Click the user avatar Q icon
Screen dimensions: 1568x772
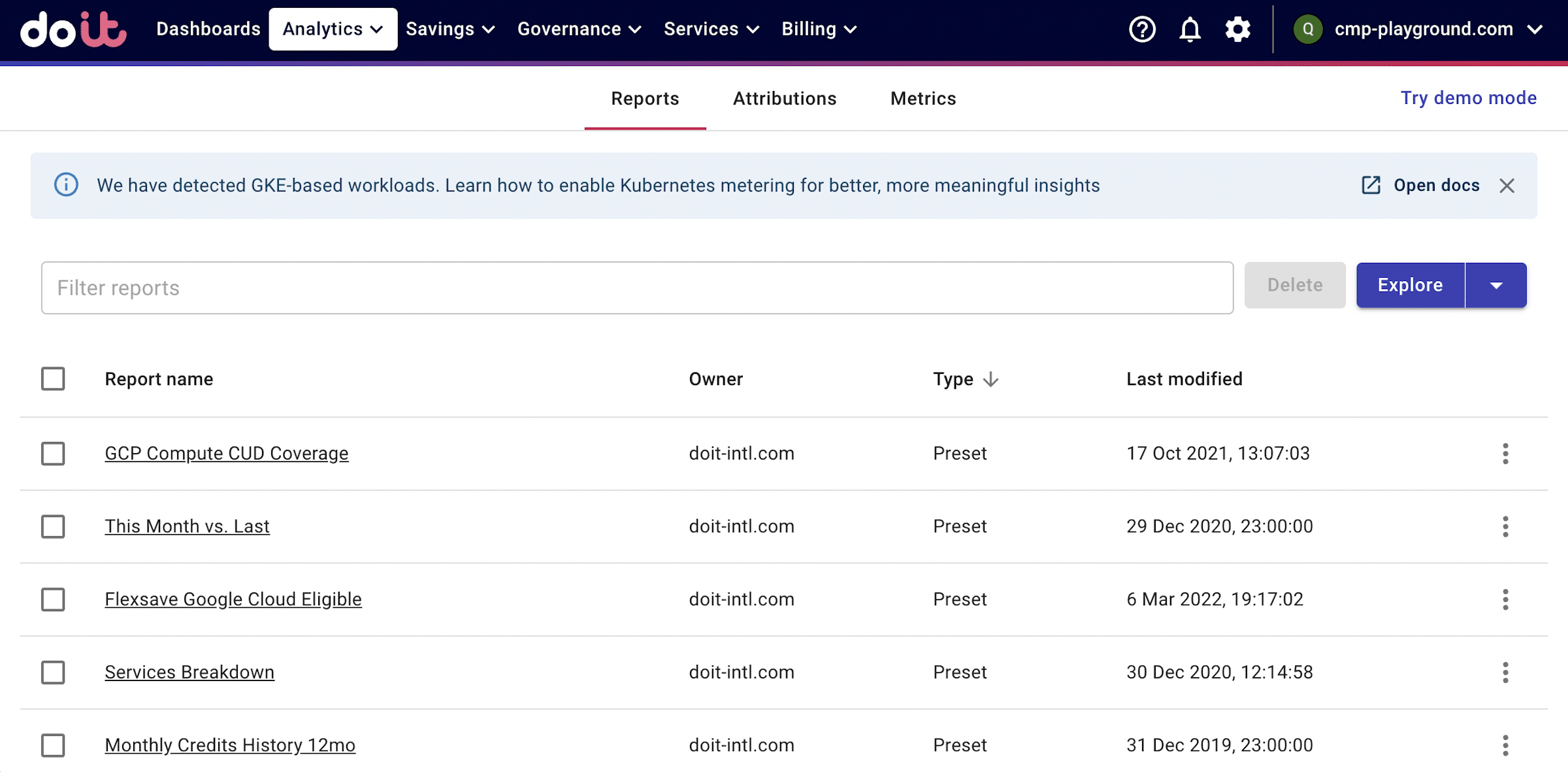tap(1308, 29)
